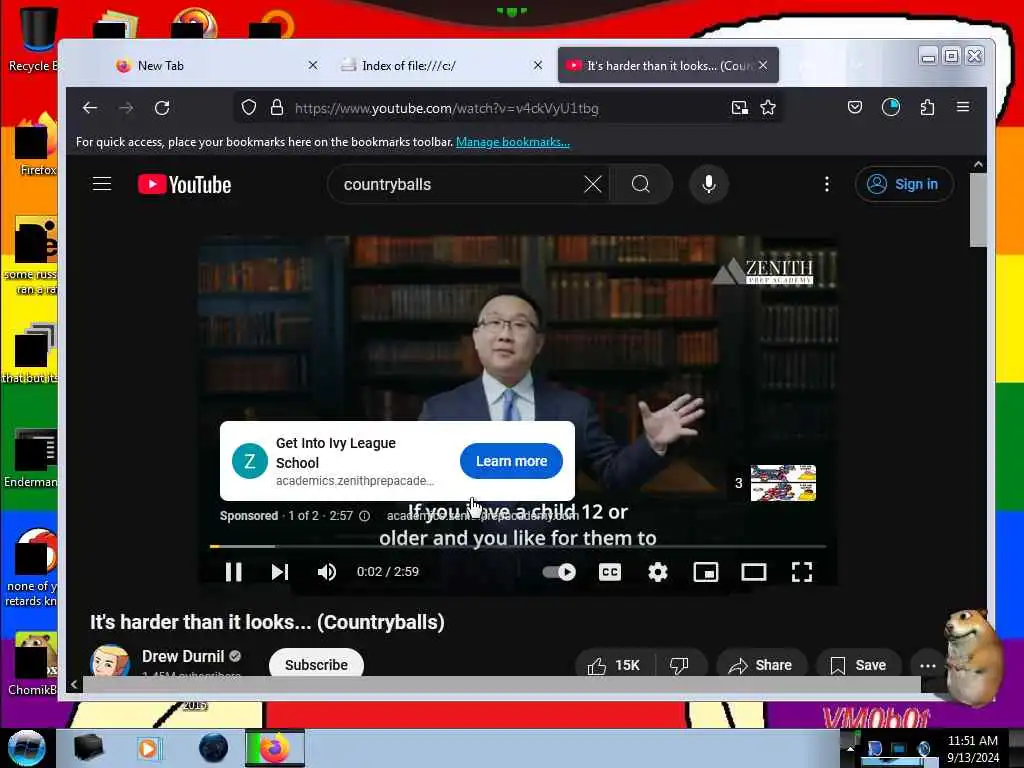Dislike the video
The height and width of the screenshot is (768, 1024).
[x=679, y=665]
